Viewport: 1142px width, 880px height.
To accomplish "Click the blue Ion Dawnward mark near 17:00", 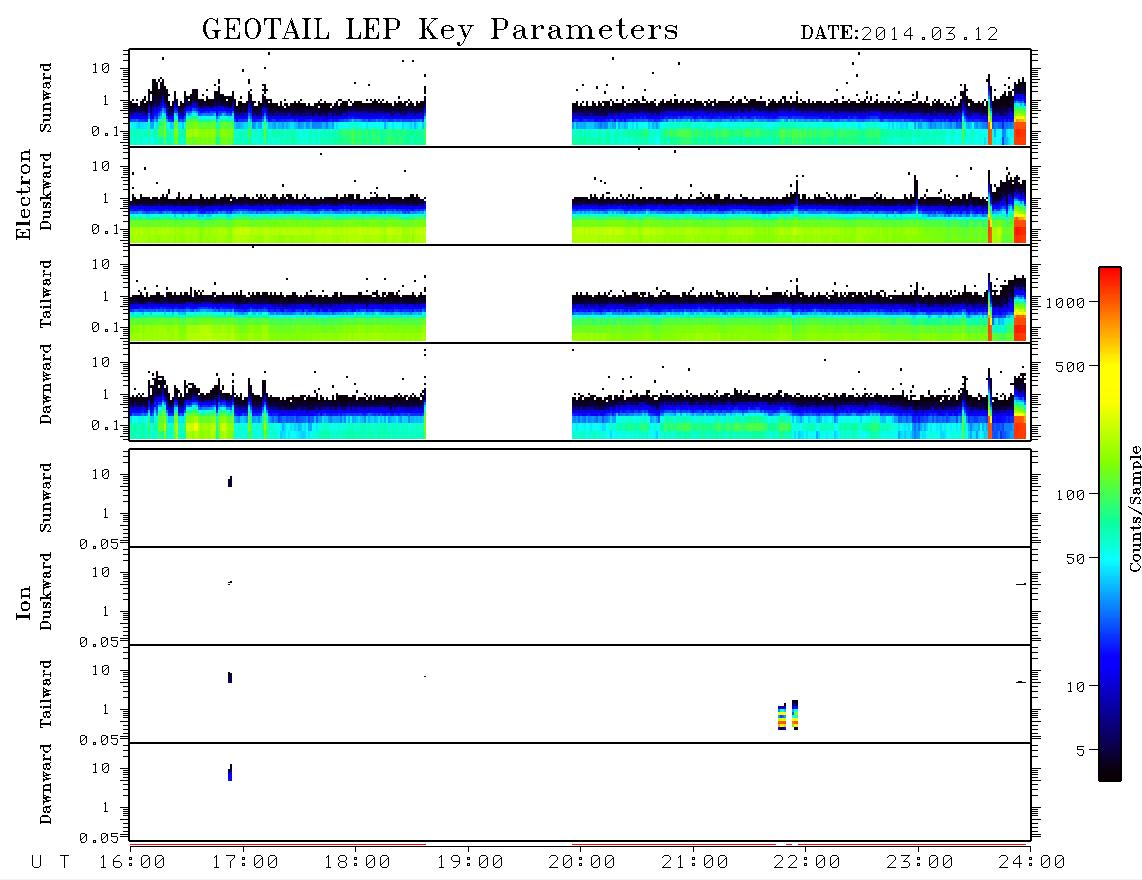I will click(x=230, y=773).
